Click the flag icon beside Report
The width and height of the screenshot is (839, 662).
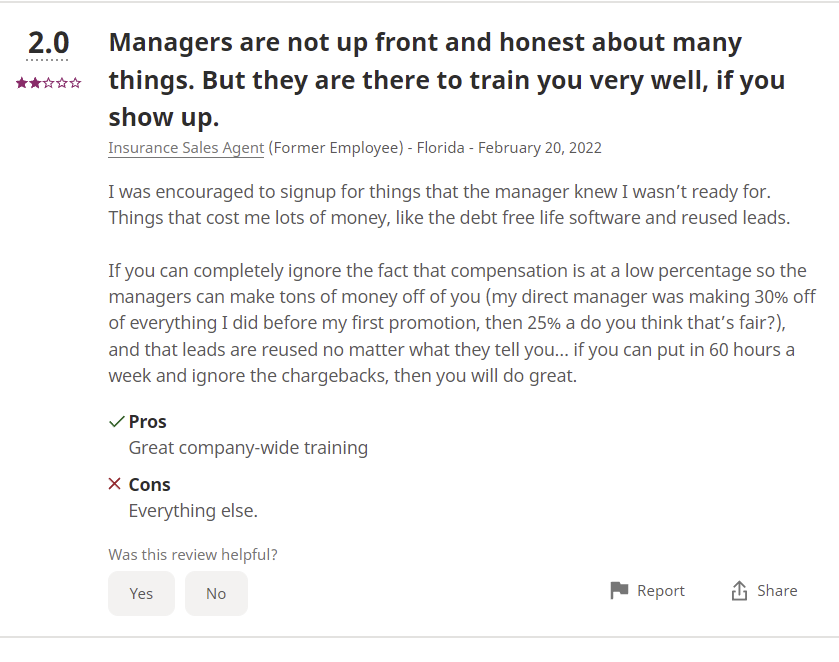[x=619, y=591]
